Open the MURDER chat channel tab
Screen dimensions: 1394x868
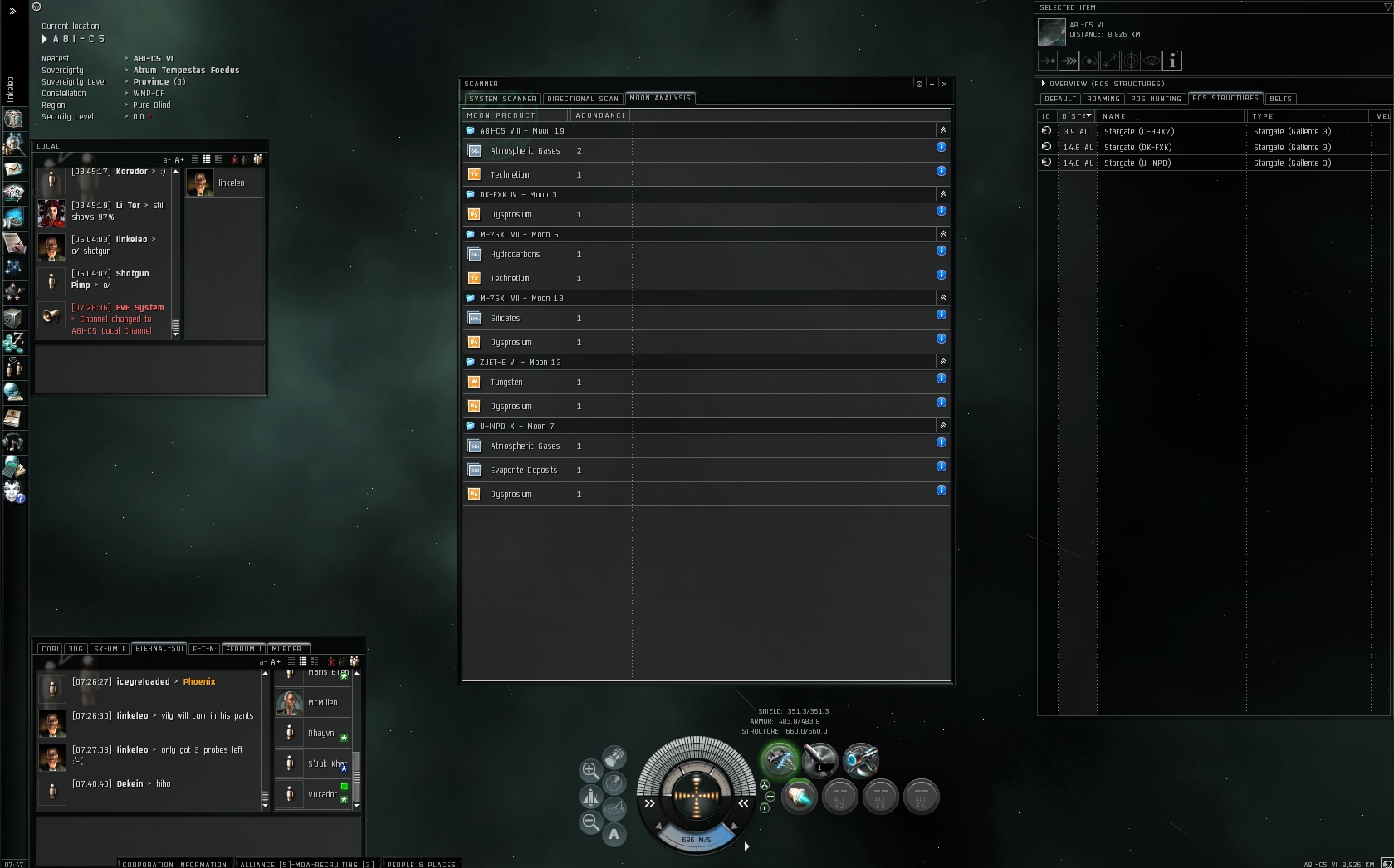[286, 649]
